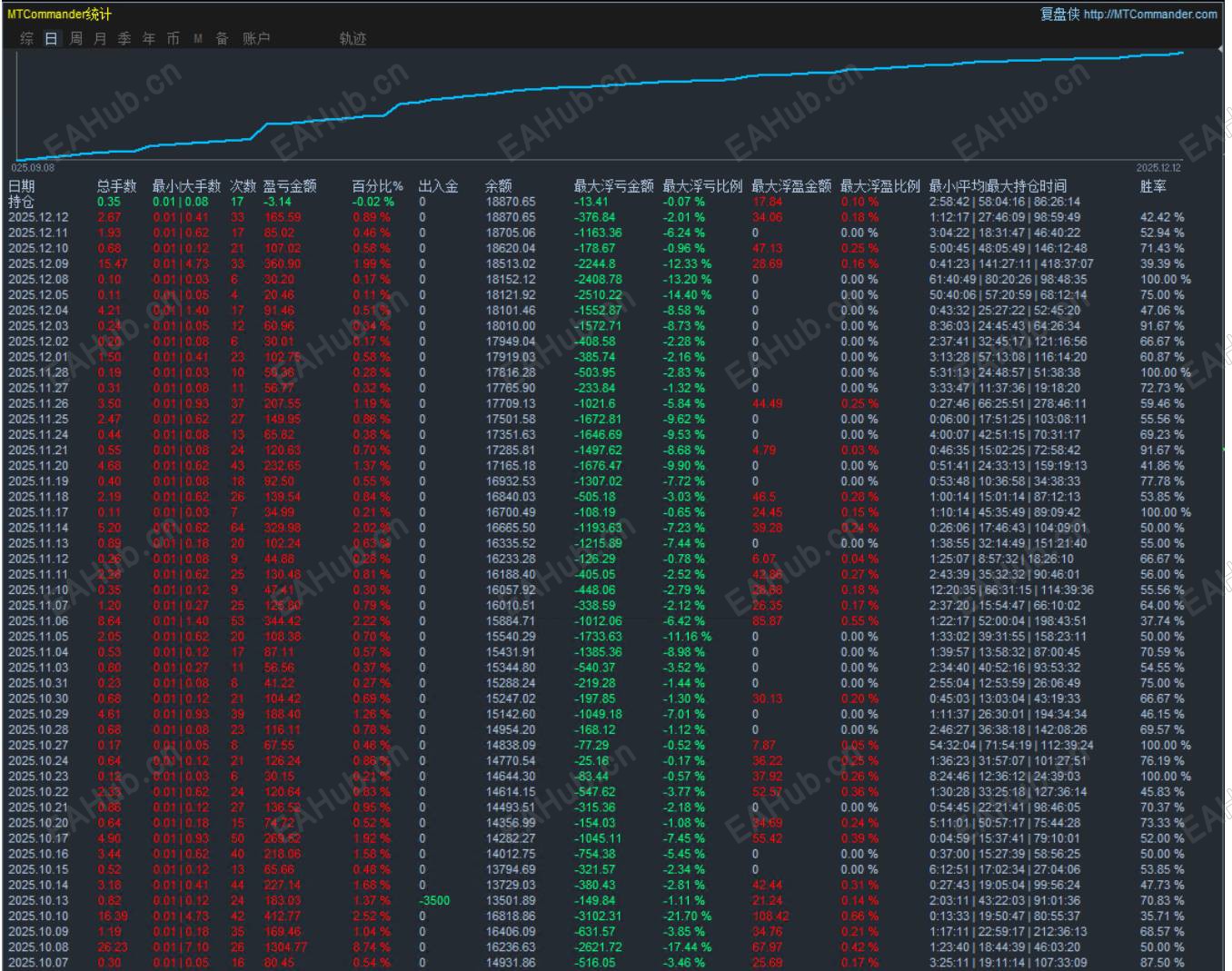Switch to the 综 summary tab
The width and height of the screenshot is (1232, 971).
click(27, 38)
